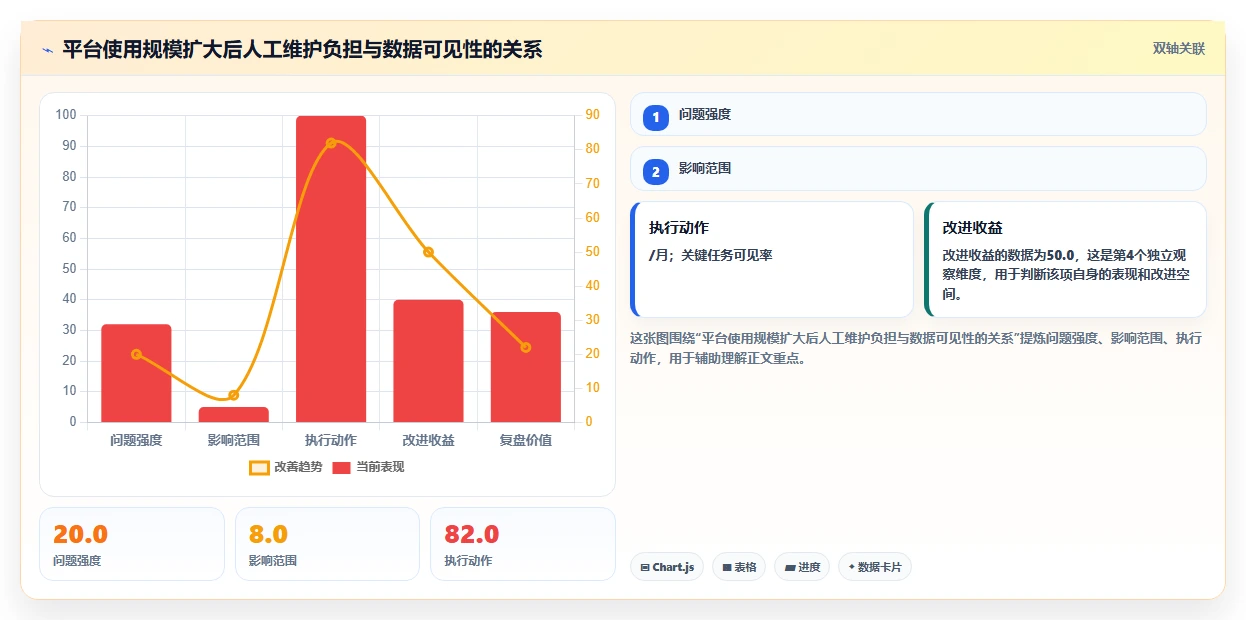This screenshot has height=620, width=1246.
Task: Click the blue number 2 badge
Action: click(x=656, y=172)
